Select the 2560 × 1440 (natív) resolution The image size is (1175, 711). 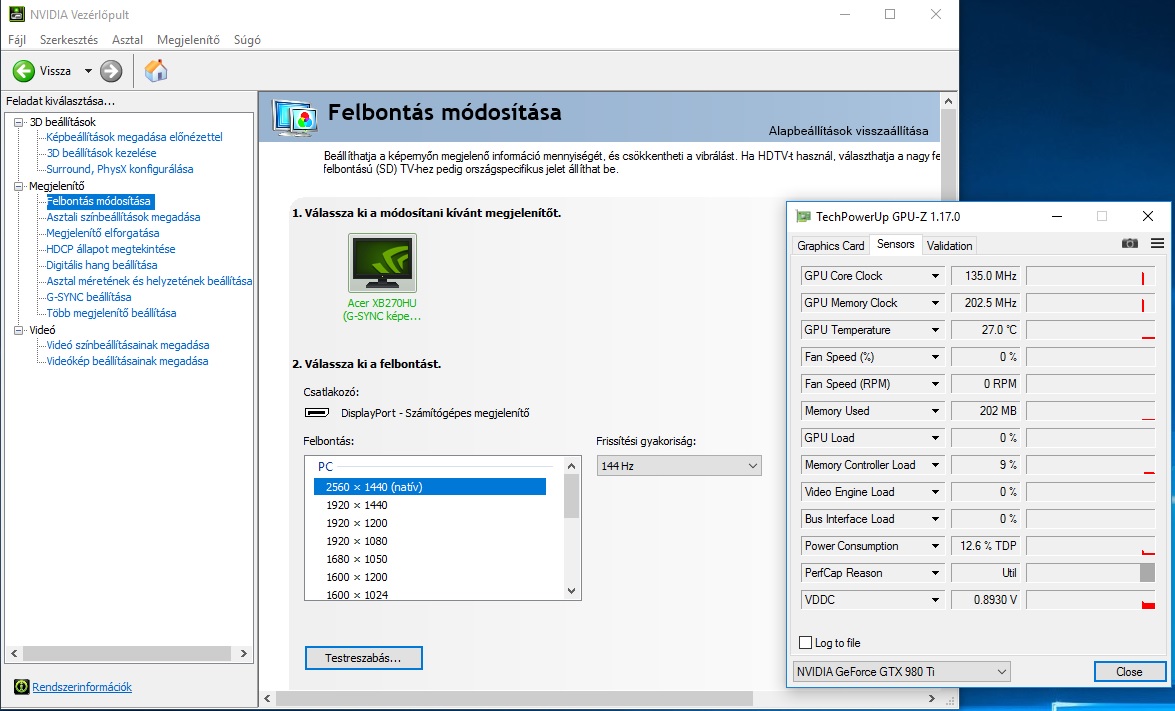[x=429, y=487]
